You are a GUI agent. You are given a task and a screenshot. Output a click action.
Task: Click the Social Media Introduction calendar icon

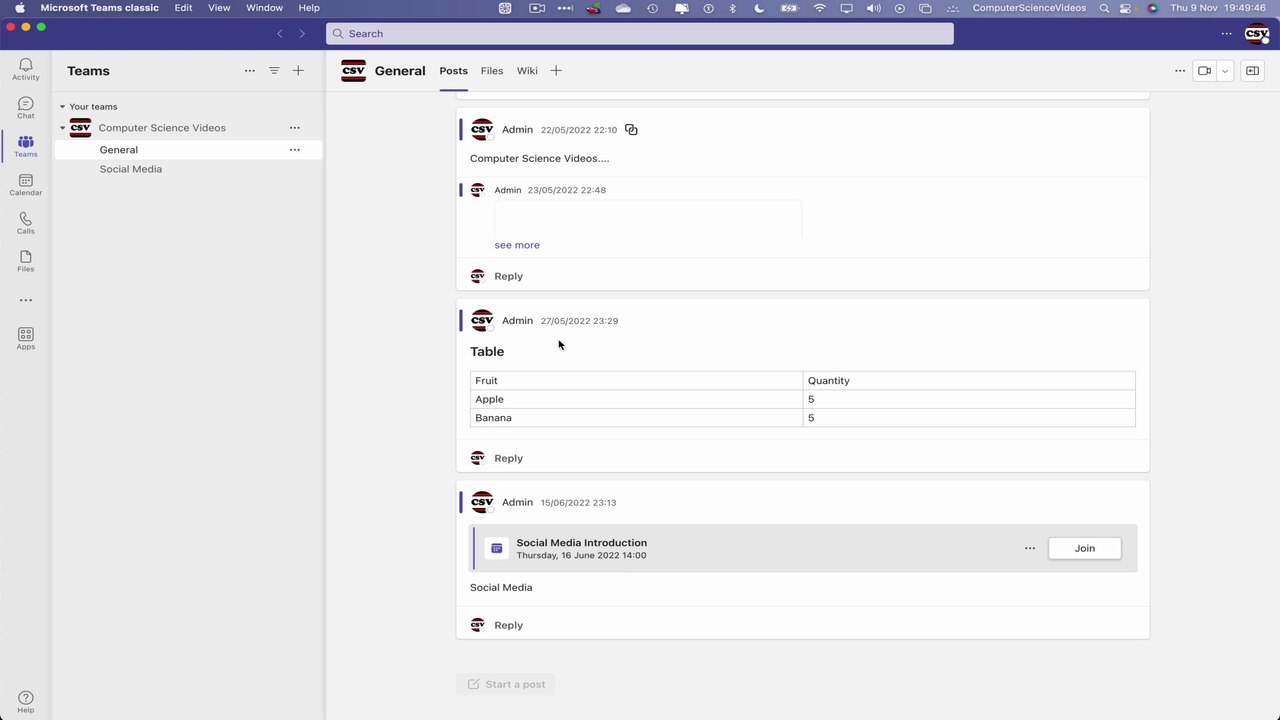(497, 548)
